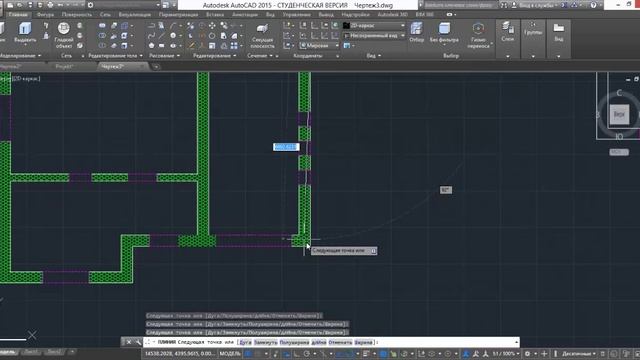Expand the Редактирование тела panel

(x=116, y=56)
